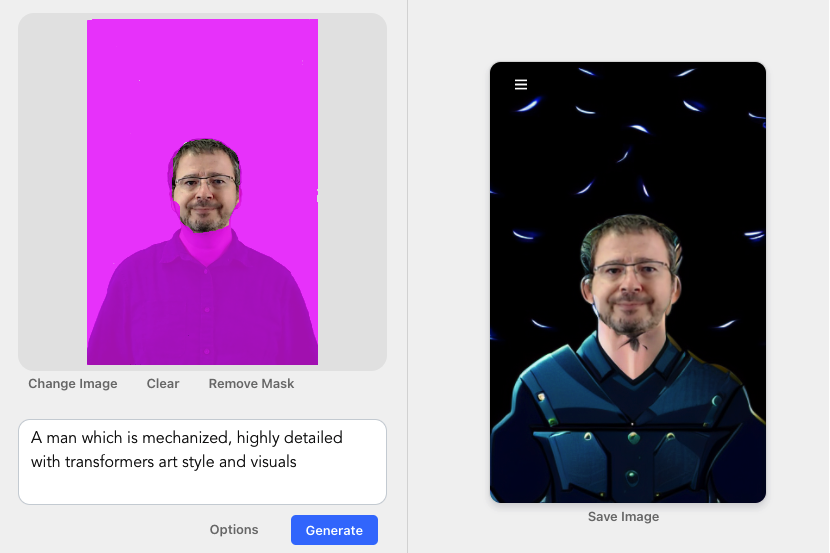
Task: Click the glasses in the source photo
Action: coord(205,183)
